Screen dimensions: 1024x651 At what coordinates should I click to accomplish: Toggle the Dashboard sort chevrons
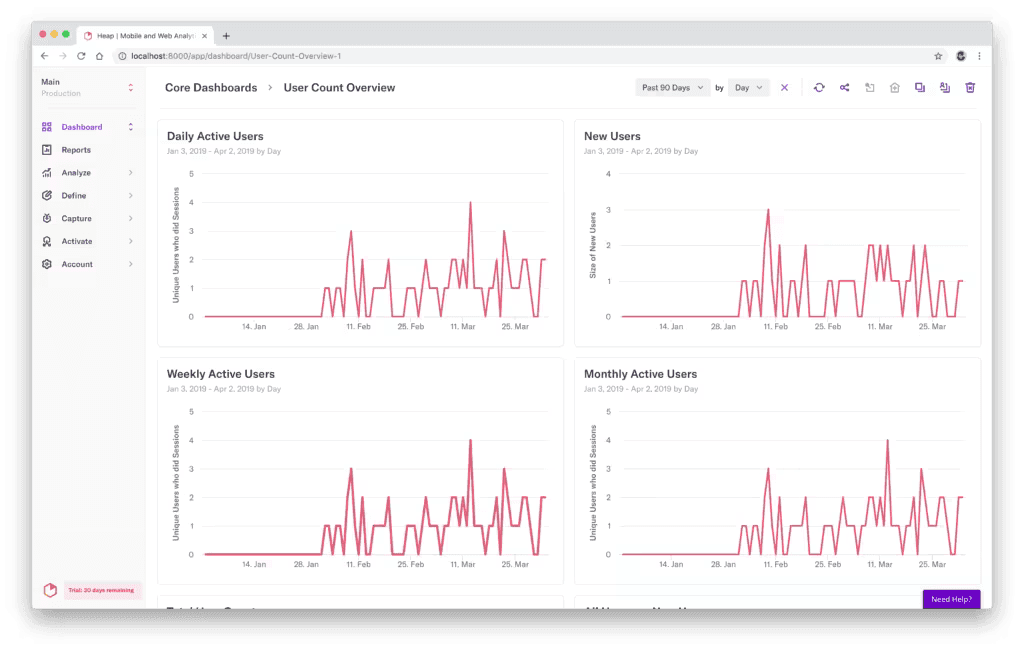point(130,127)
